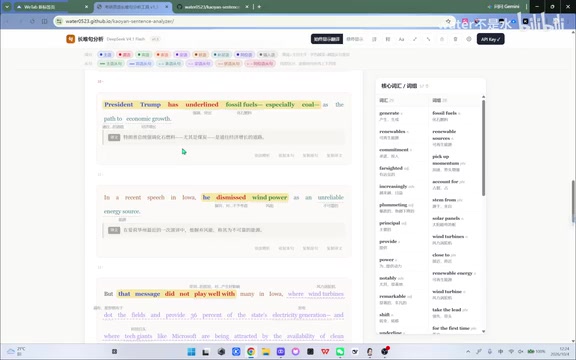Click the page vertical scrollbar thumb
Viewport: 576px width, 360px height.
point(573,201)
